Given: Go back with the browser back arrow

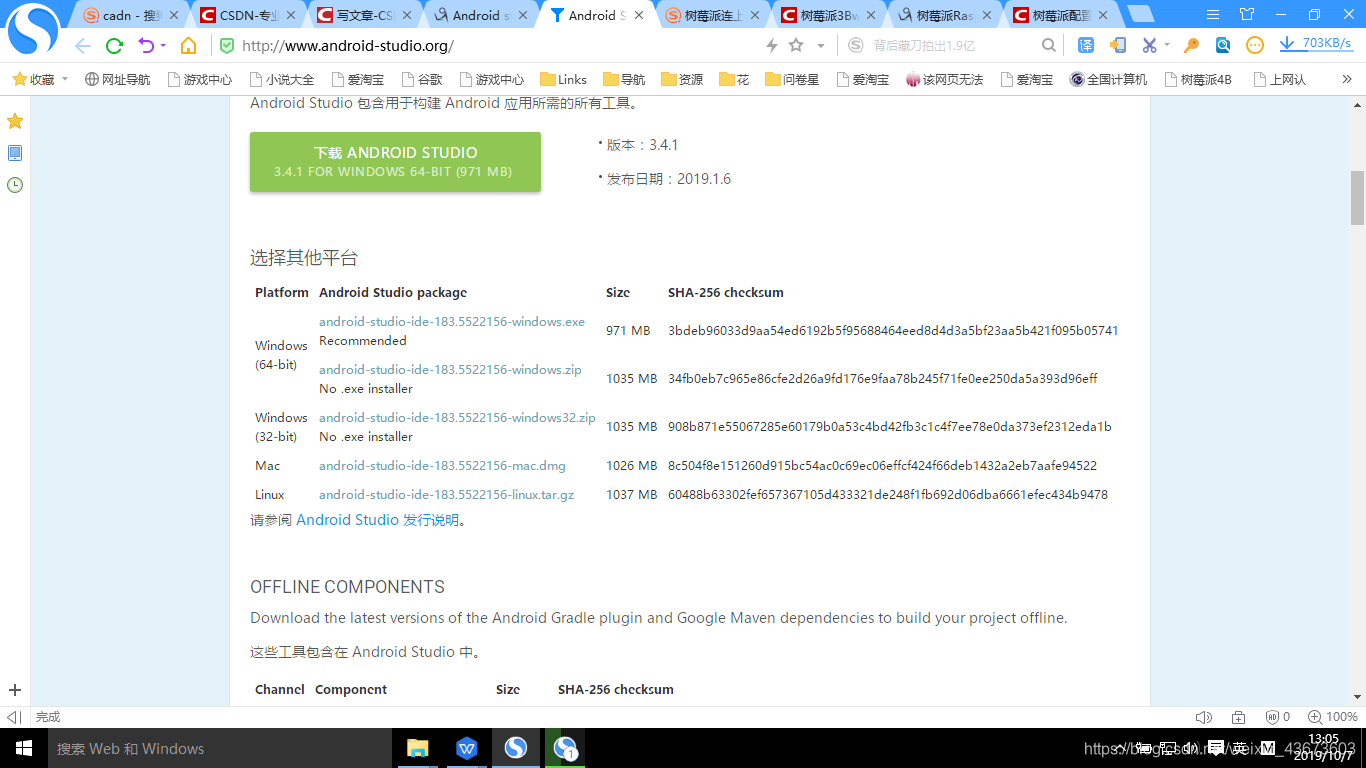Looking at the screenshot, I should (x=82, y=46).
